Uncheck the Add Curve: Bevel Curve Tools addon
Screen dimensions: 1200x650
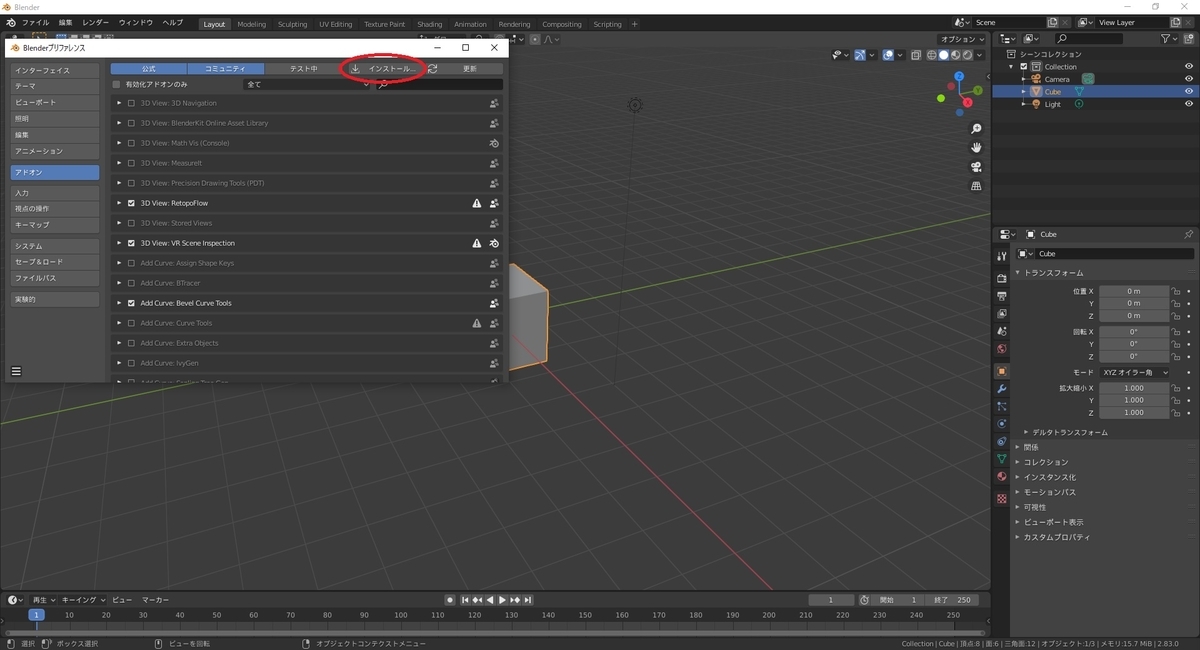[131, 303]
